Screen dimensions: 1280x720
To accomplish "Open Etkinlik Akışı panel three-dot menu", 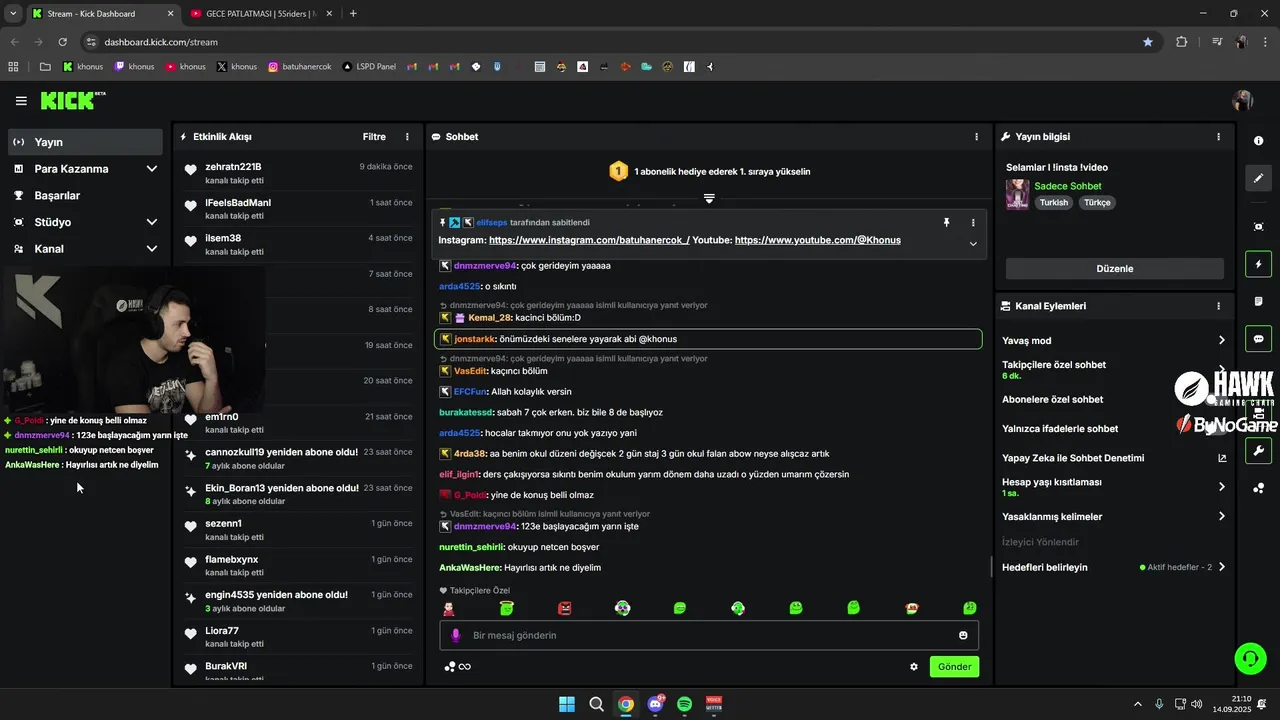I will click(407, 137).
